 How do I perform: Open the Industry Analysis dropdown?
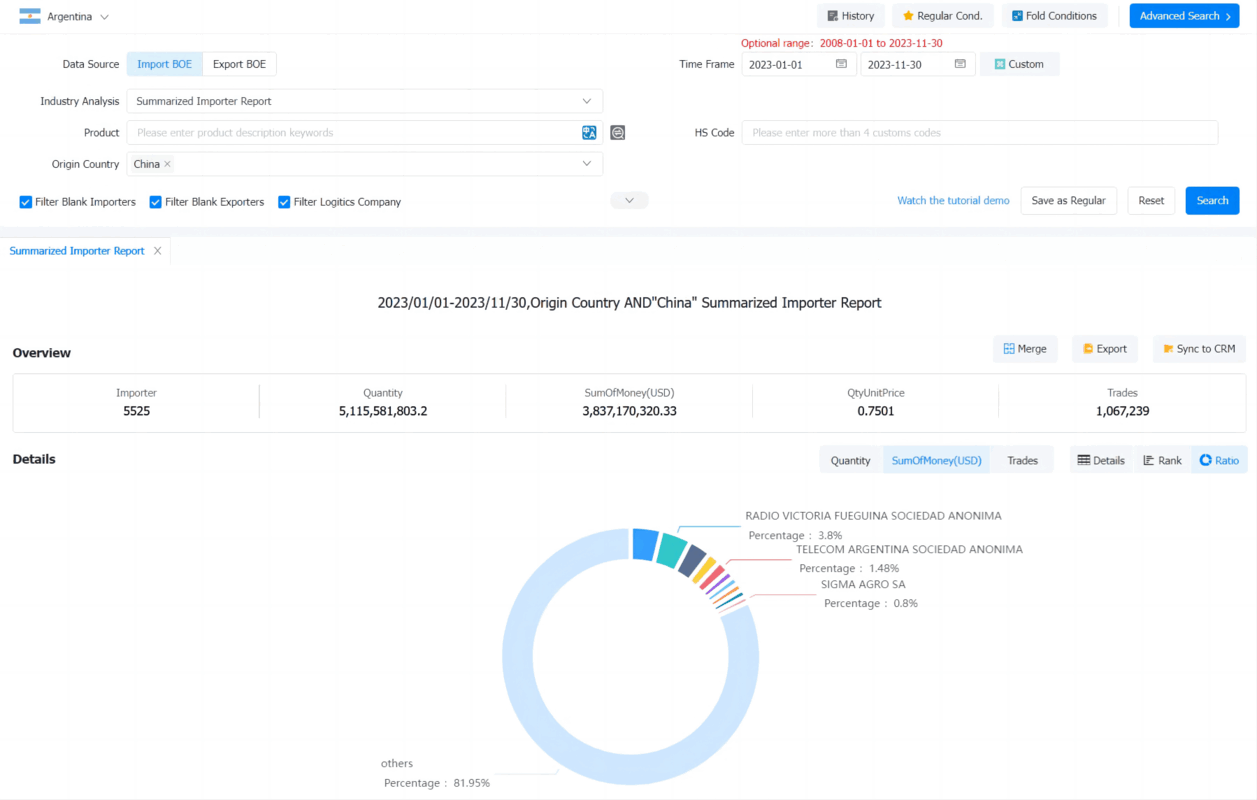point(365,101)
